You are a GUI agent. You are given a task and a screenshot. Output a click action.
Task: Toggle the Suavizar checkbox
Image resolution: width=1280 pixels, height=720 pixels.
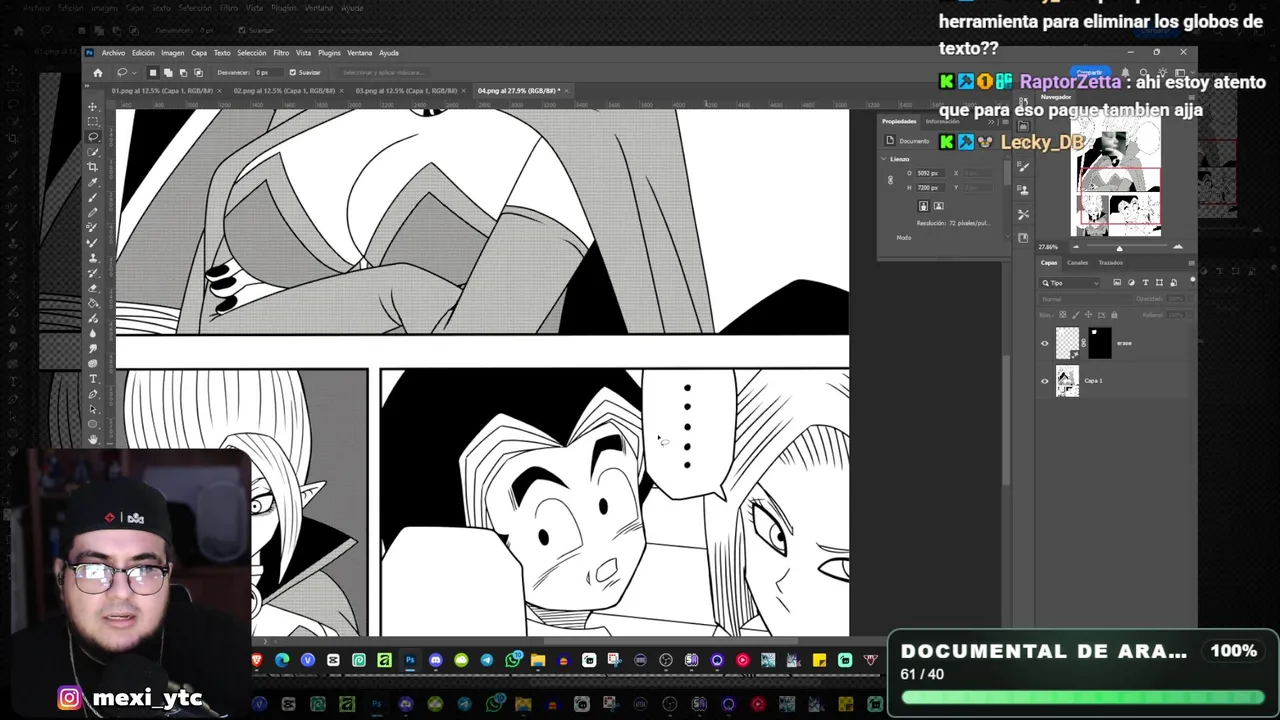[x=292, y=72]
